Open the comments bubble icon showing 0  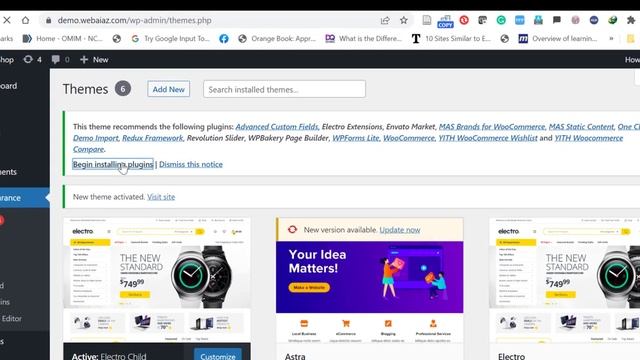click(x=60, y=60)
